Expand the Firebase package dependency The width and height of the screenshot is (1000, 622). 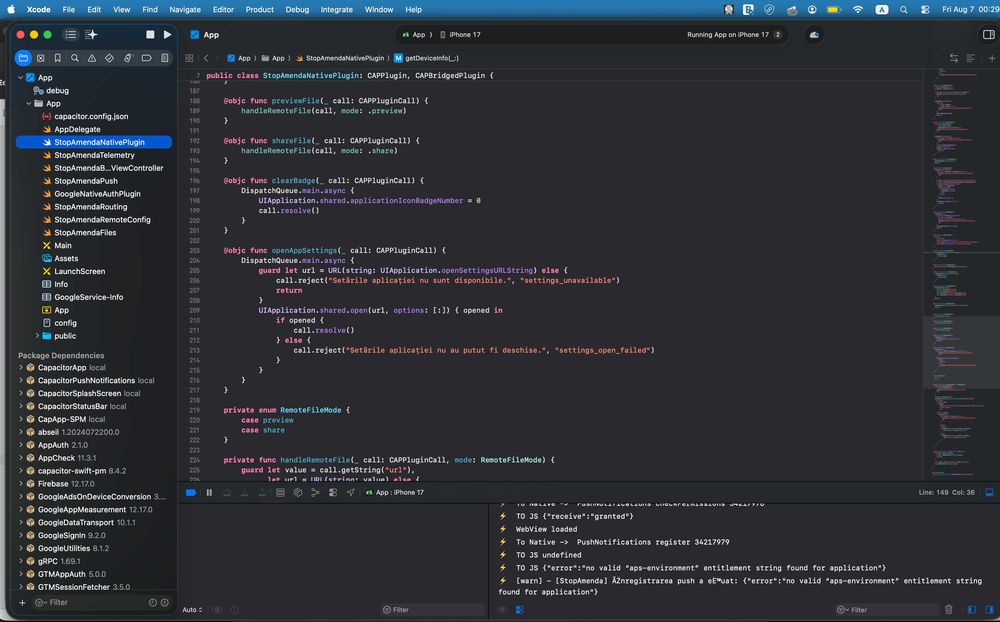point(21,484)
